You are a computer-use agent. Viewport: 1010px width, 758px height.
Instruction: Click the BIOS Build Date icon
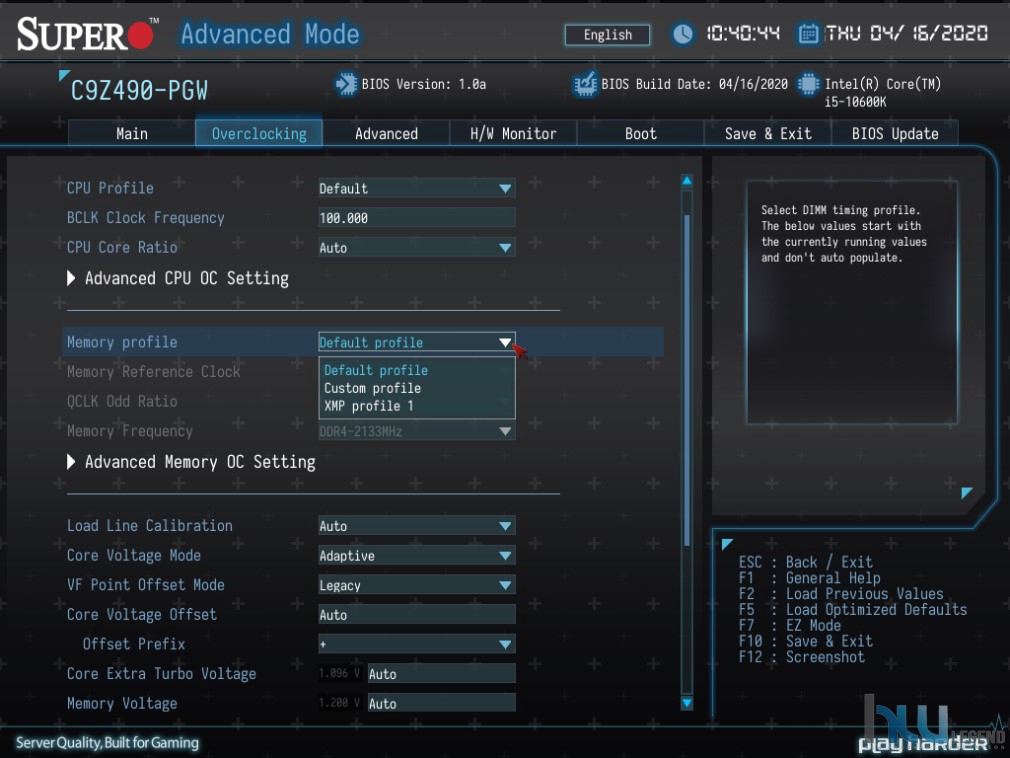pos(585,84)
